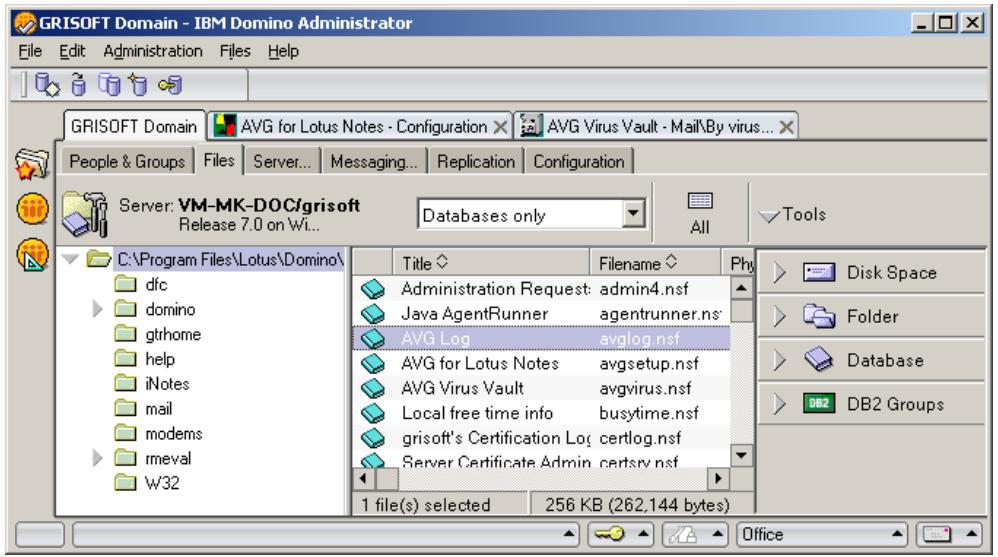Click the first database toolbar icon
The width and height of the screenshot is (998, 557).
pos(47,84)
